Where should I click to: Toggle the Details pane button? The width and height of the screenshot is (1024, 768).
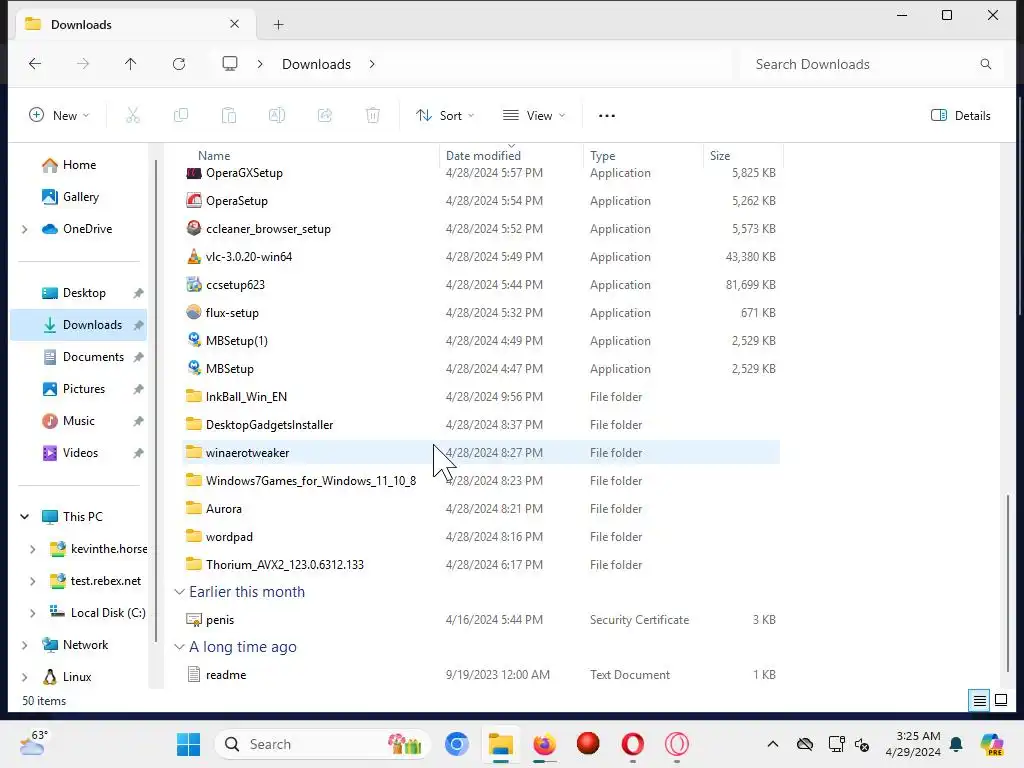click(x=961, y=116)
